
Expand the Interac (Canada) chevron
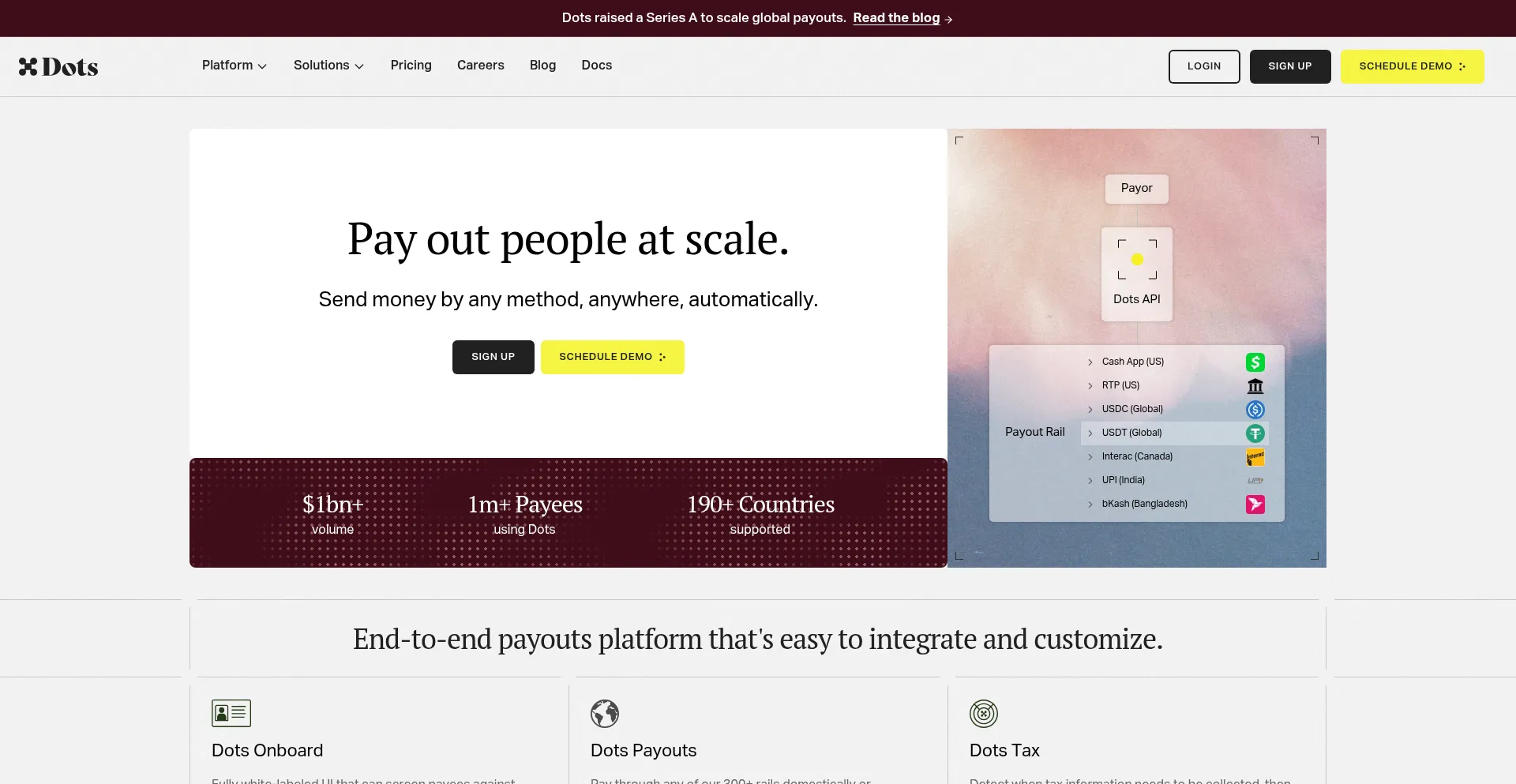point(1090,457)
